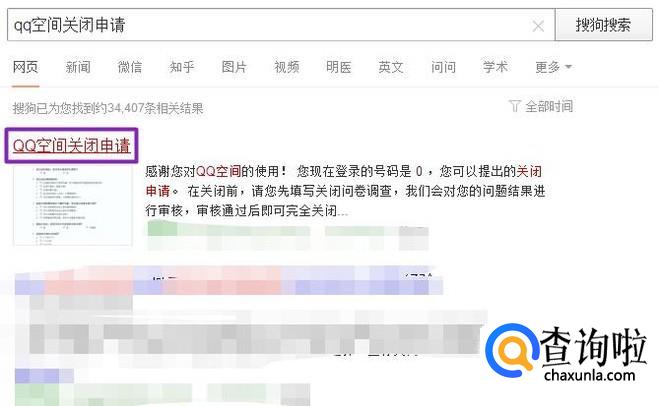Click the 搜狗搜索 search button
Image resolution: width=659 pixels, height=406 pixels.
tap(604, 25)
